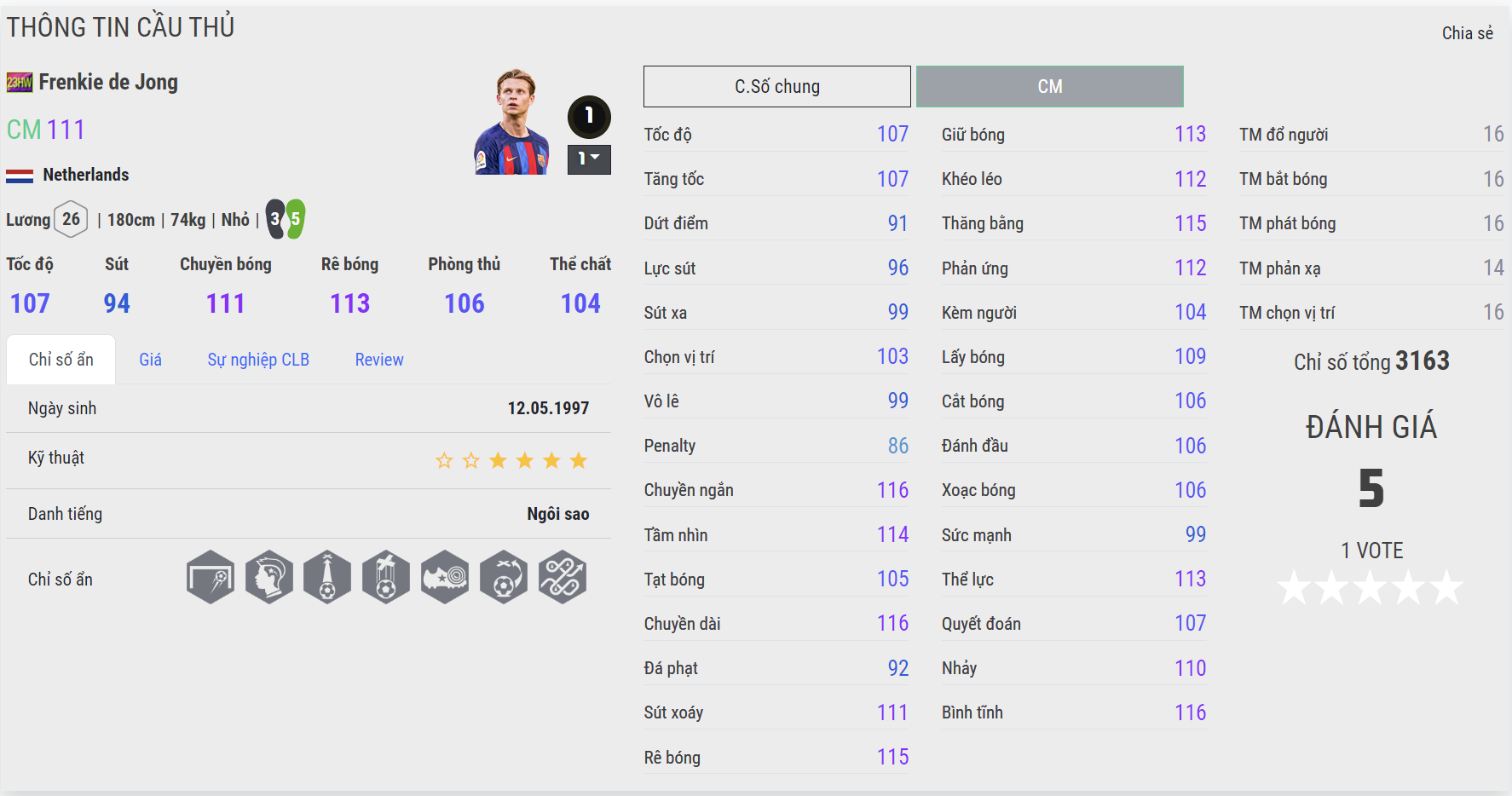Switch to the Giá tab
1512x796 pixels.
point(151,360)
